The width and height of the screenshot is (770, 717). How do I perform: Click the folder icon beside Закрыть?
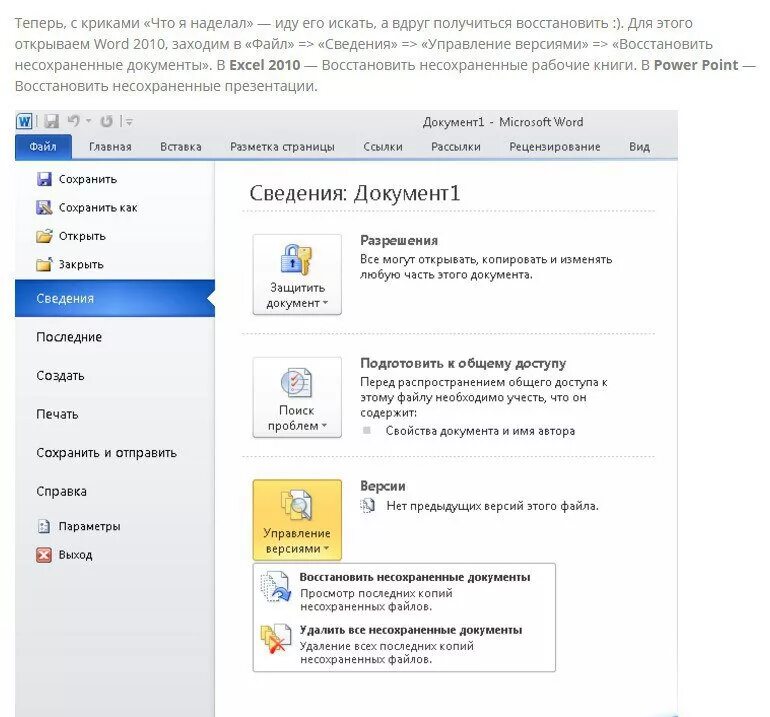point(44,265)
